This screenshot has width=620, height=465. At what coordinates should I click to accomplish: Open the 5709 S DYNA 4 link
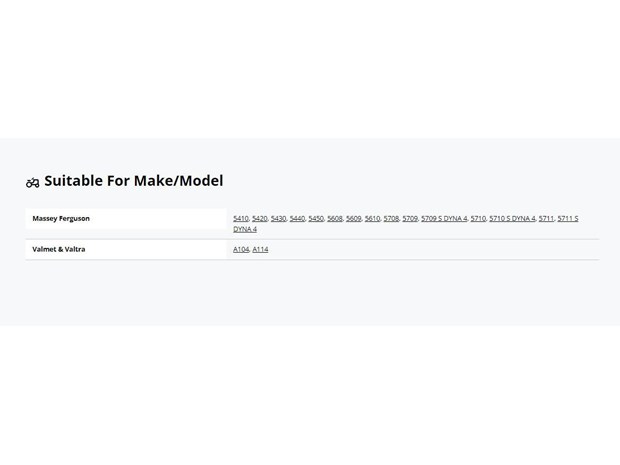pos(444,219)
